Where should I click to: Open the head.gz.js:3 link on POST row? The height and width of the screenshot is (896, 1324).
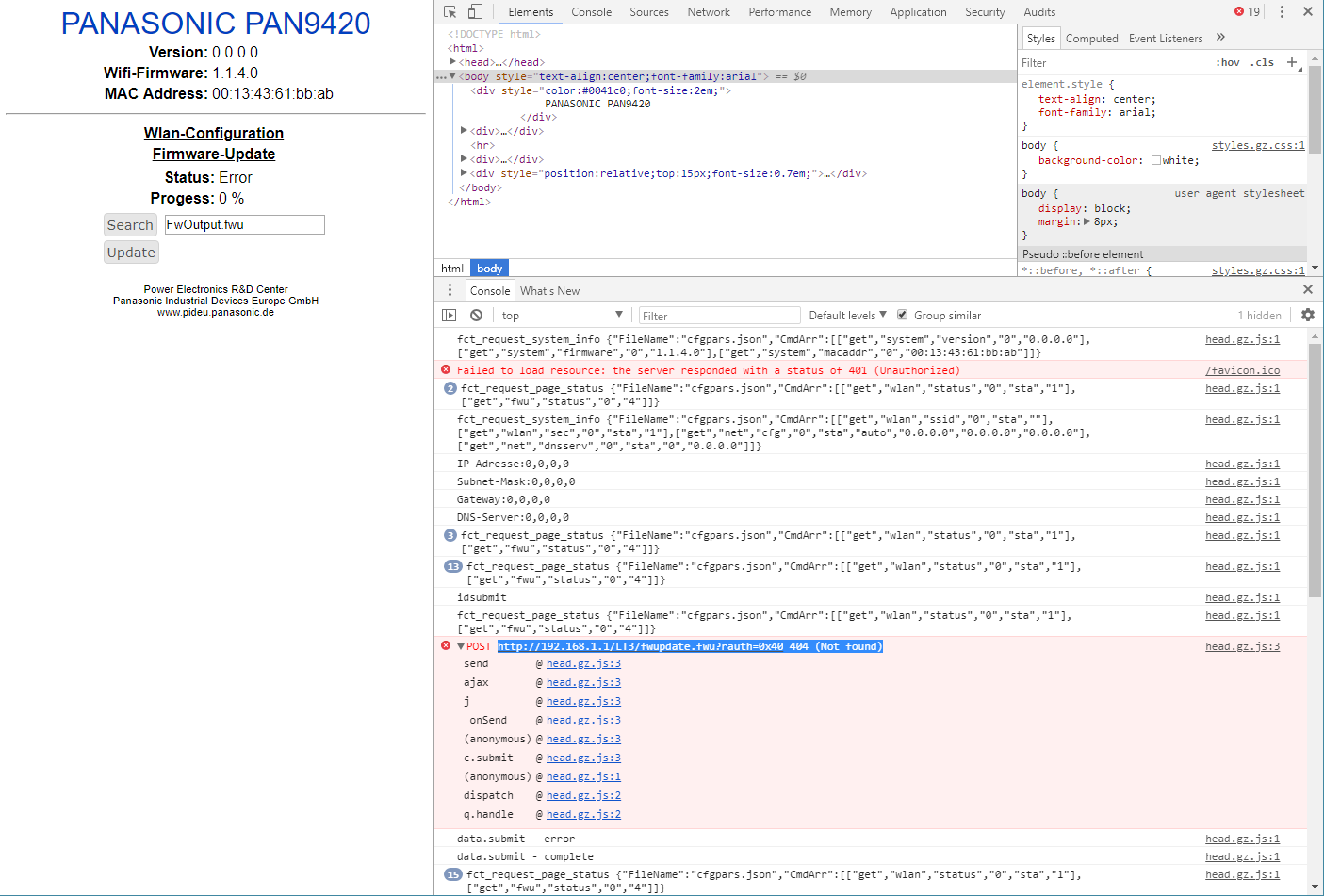point(1242,646)
